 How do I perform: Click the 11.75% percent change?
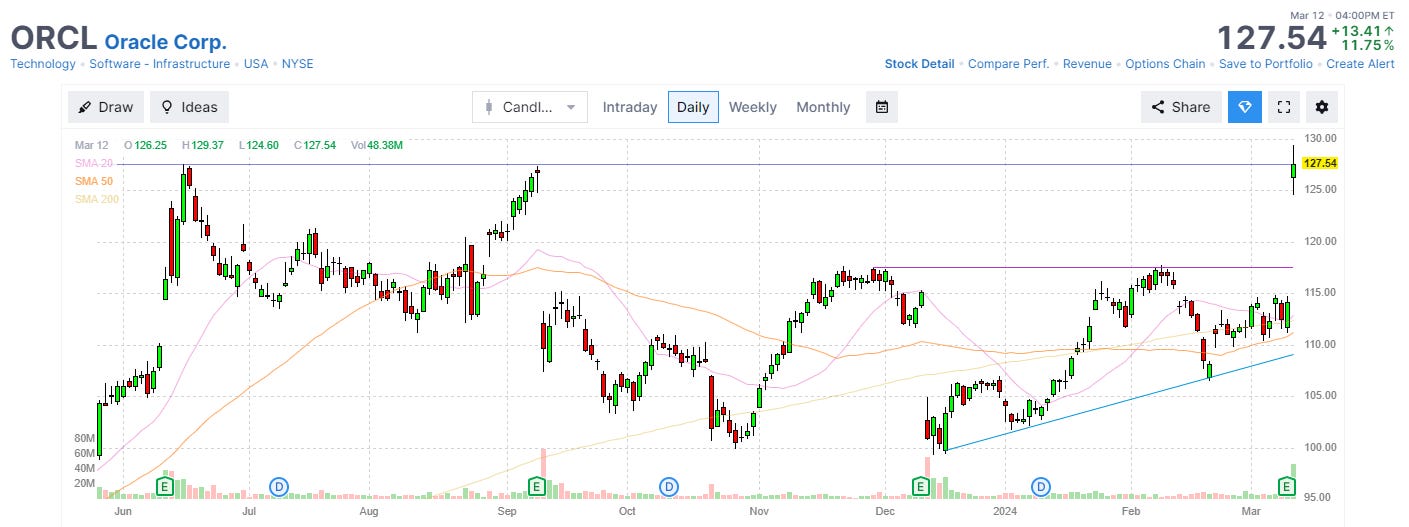tap(1367, 45)
